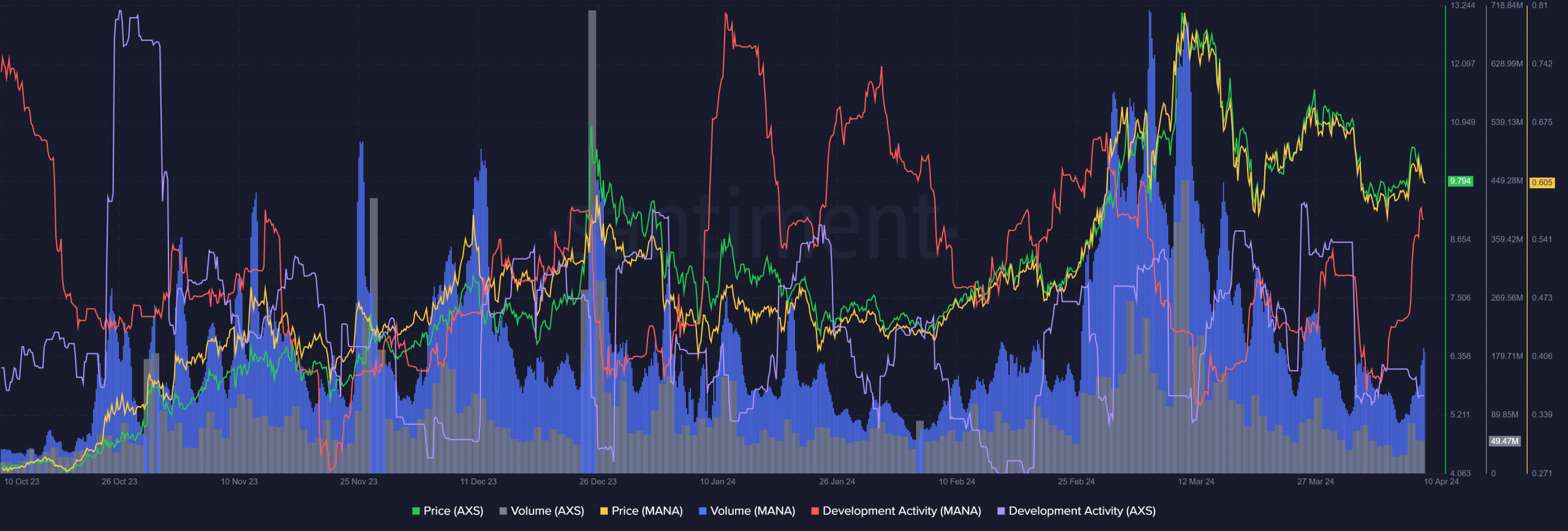Toggle Development Activity (AXS) legend entry
The height and width of the screenshot is (531, 1568).
[1076, 511]
